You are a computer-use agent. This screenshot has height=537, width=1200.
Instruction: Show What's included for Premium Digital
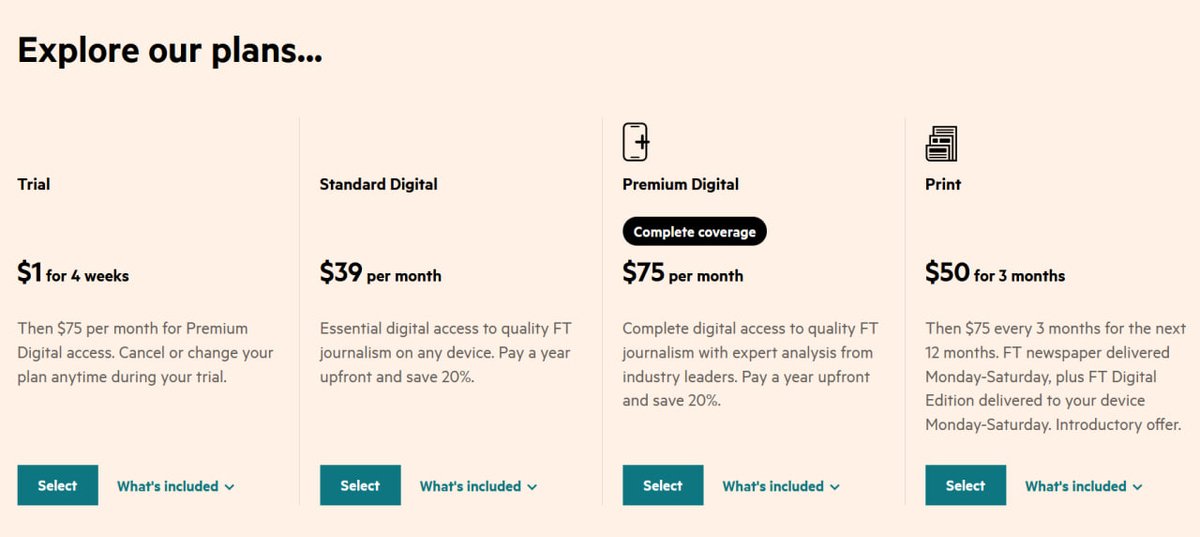[x=781, y=486]
